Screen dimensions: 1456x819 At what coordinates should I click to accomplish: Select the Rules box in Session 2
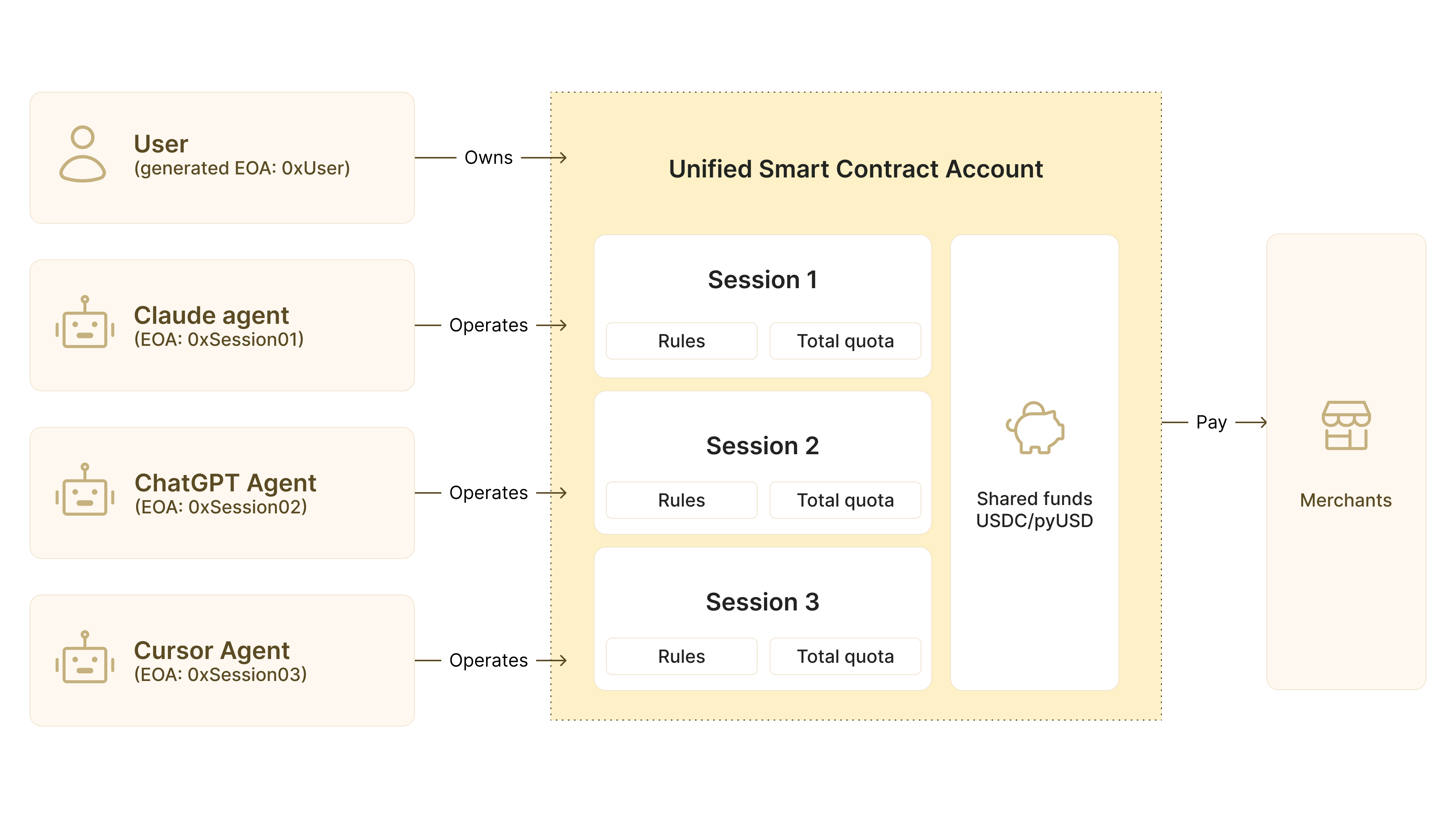(x=681, y=500)
